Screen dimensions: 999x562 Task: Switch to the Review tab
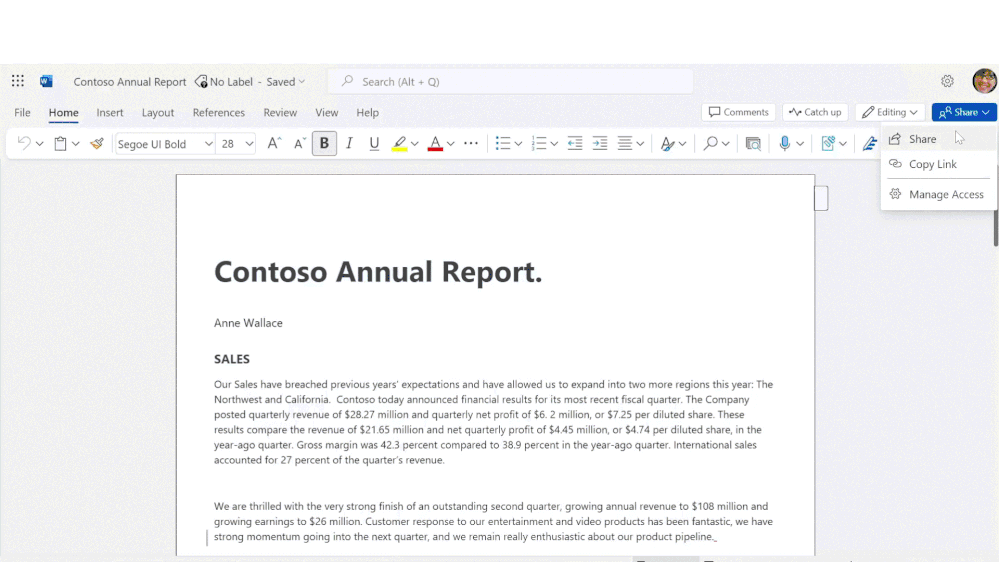point(280,112)
